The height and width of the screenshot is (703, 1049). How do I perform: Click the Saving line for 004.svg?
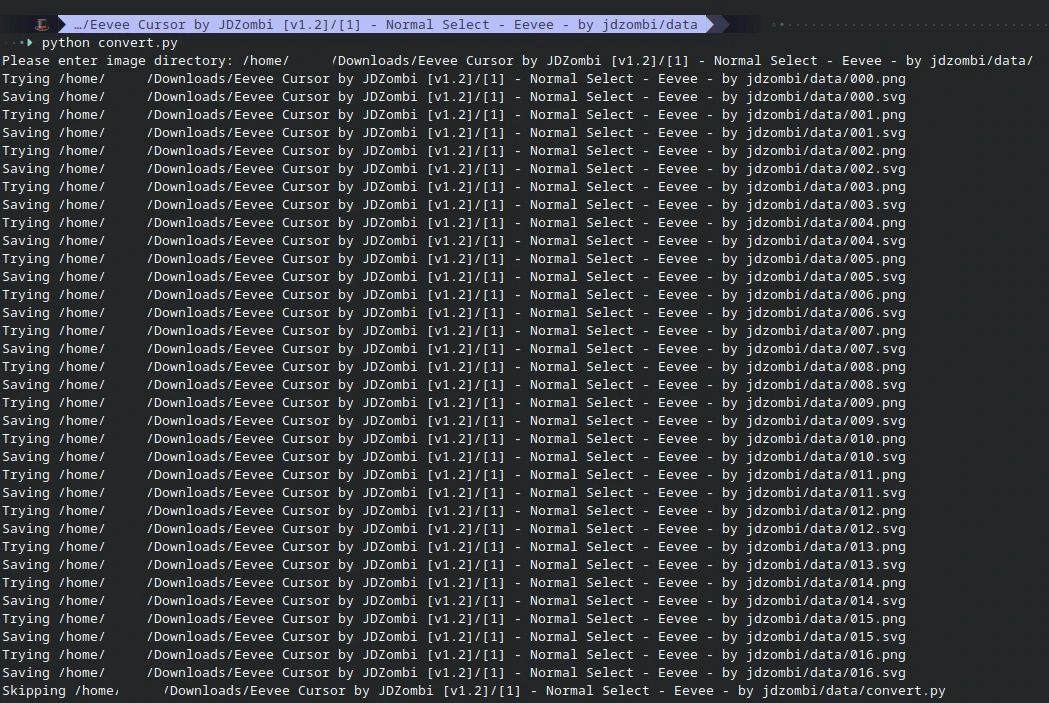[454, 241]
